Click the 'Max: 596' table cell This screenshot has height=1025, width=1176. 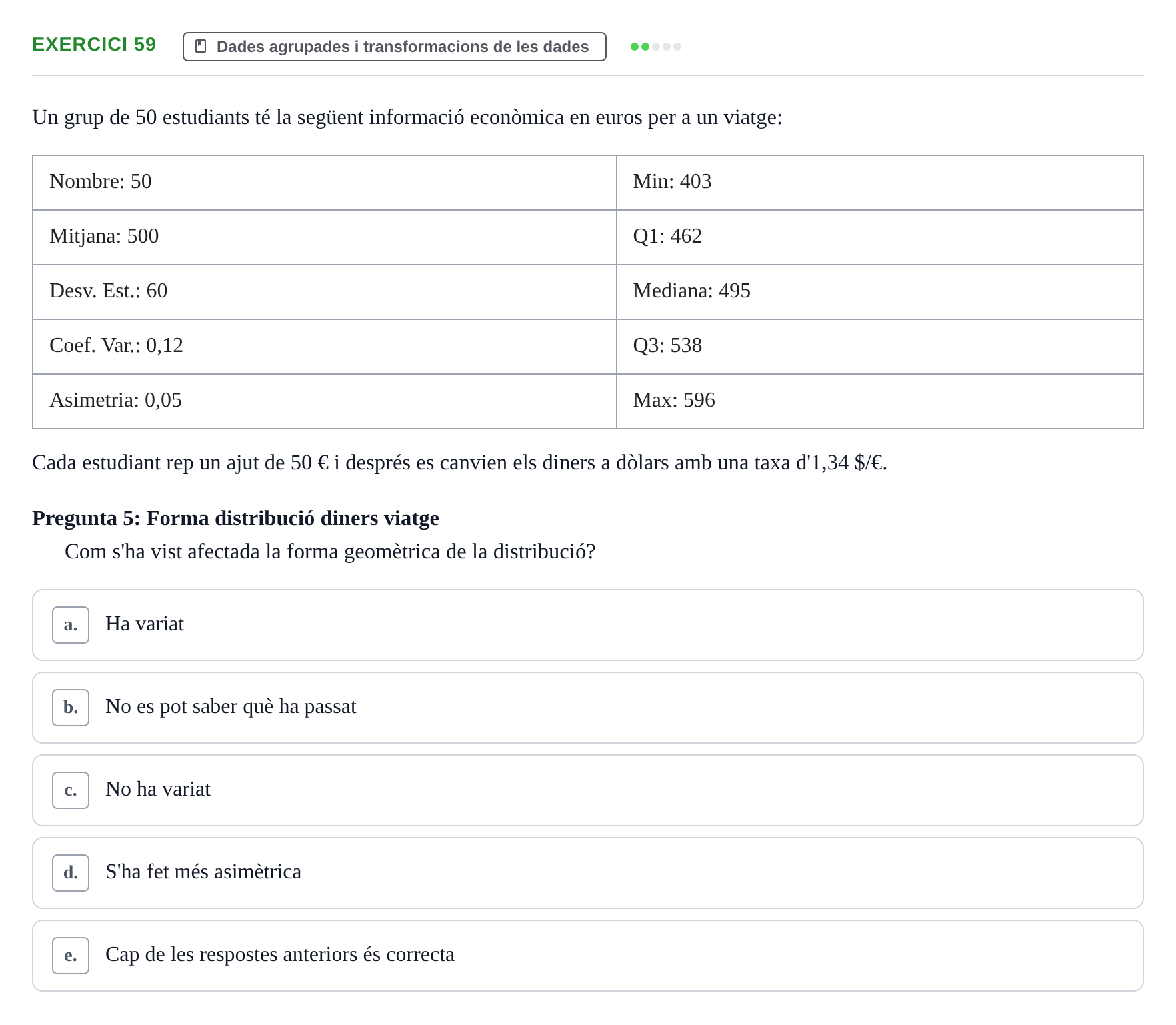coord(880,401)
